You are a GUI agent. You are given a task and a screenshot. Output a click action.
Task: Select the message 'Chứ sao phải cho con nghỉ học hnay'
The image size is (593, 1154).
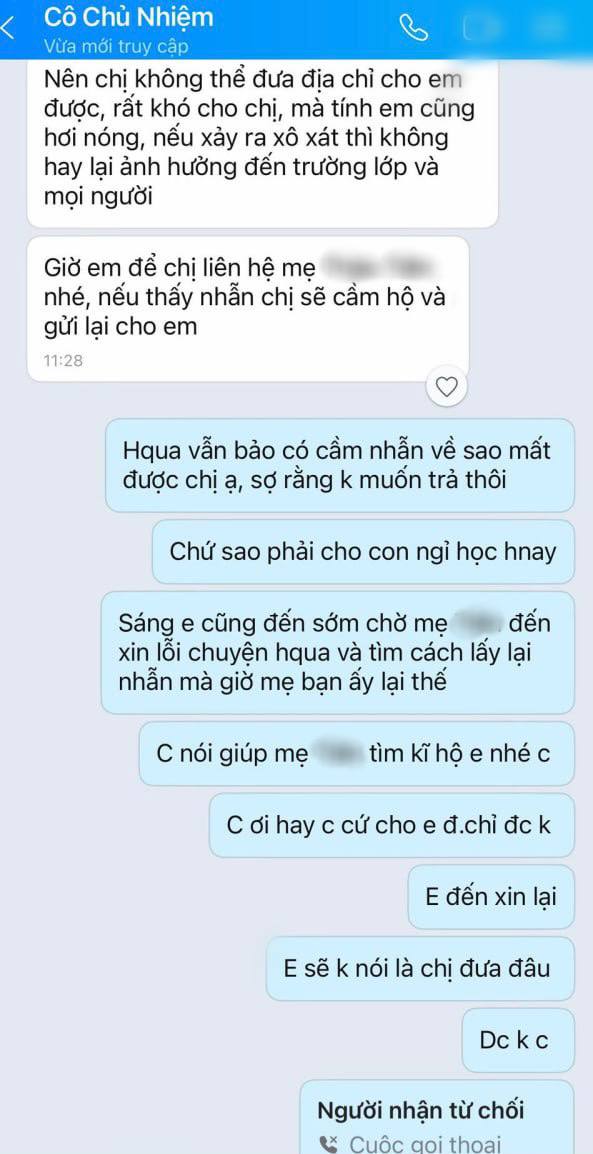pyautogui.click(x=363, y=552)
